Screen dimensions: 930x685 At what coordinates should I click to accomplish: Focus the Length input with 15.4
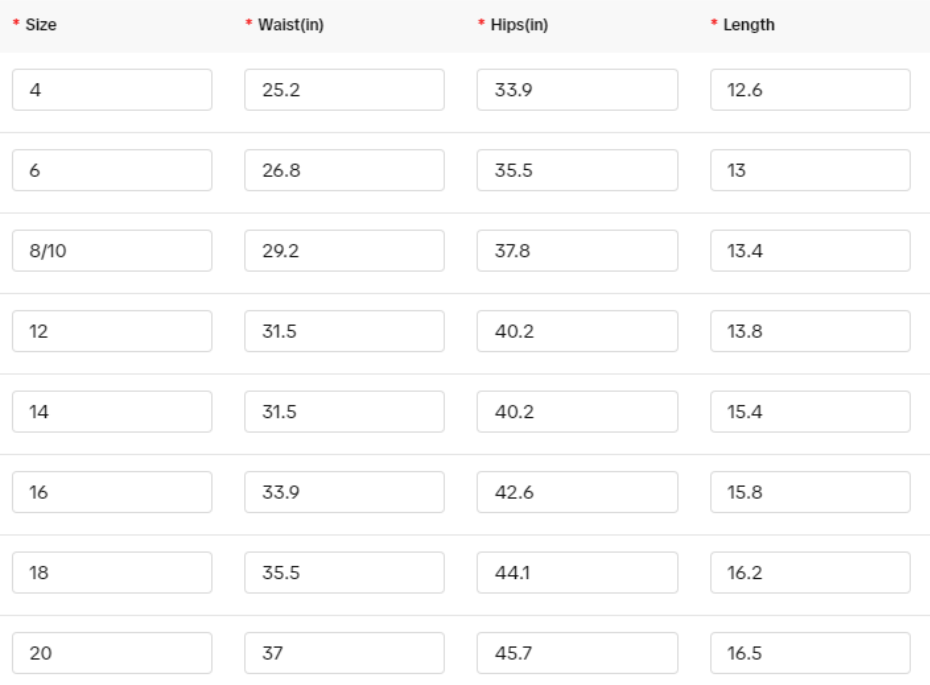pyautogui.click(x=810, y=411)
